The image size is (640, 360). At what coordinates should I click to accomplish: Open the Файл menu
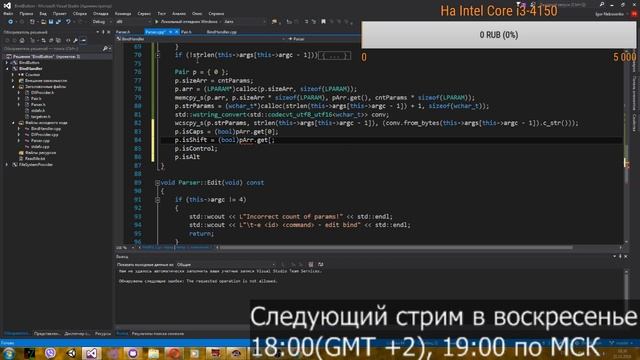(8, 13)
